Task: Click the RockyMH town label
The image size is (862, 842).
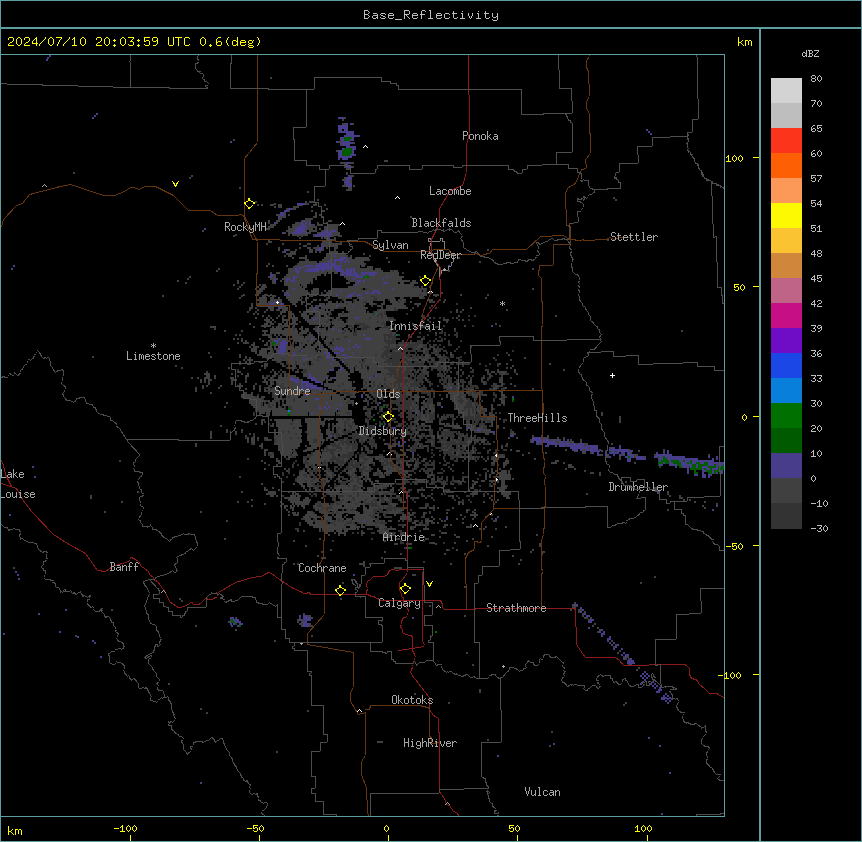Action: (245, 227)
